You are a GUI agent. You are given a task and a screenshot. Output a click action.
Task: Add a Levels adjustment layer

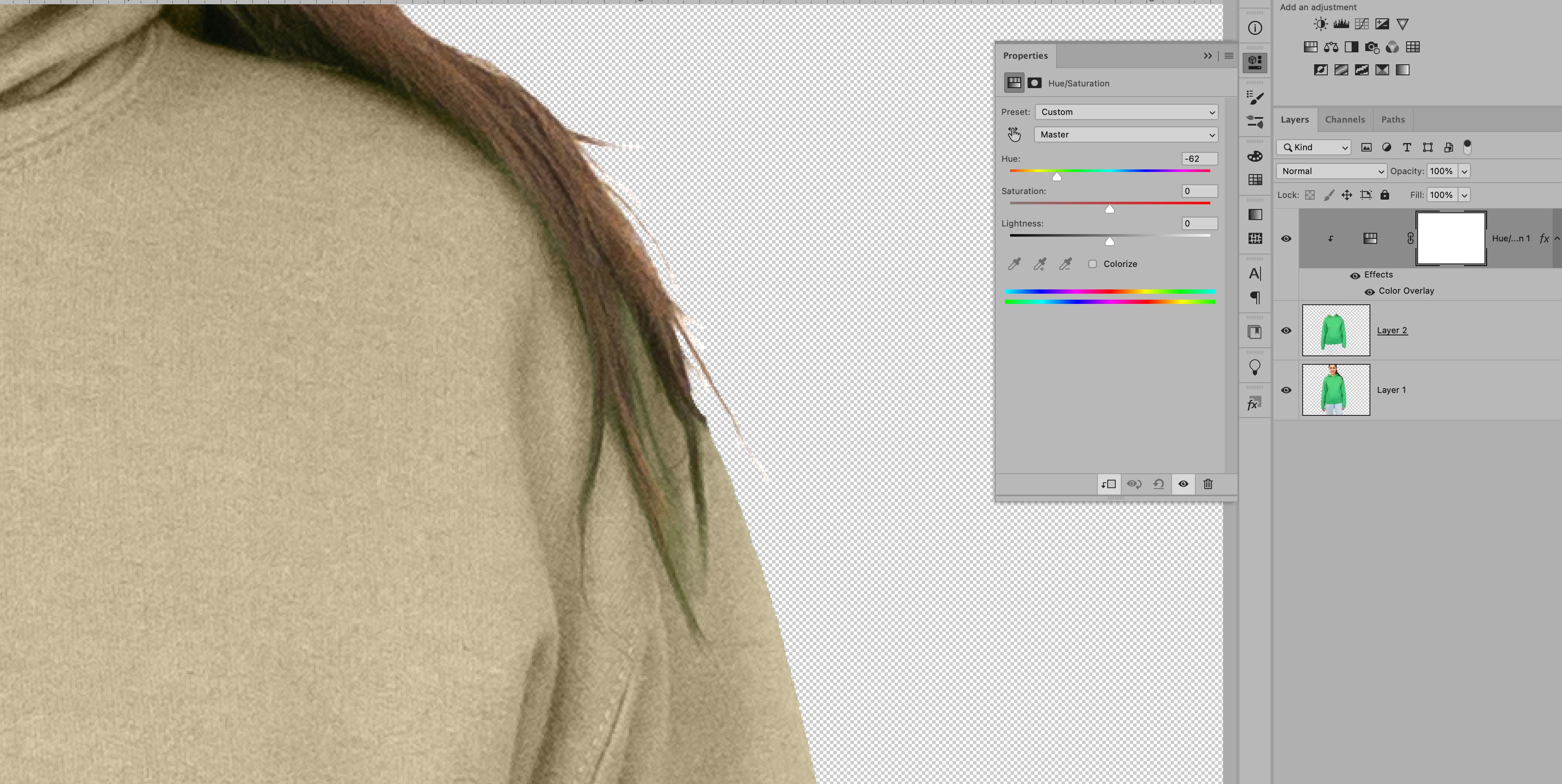tap(1341, 24)
